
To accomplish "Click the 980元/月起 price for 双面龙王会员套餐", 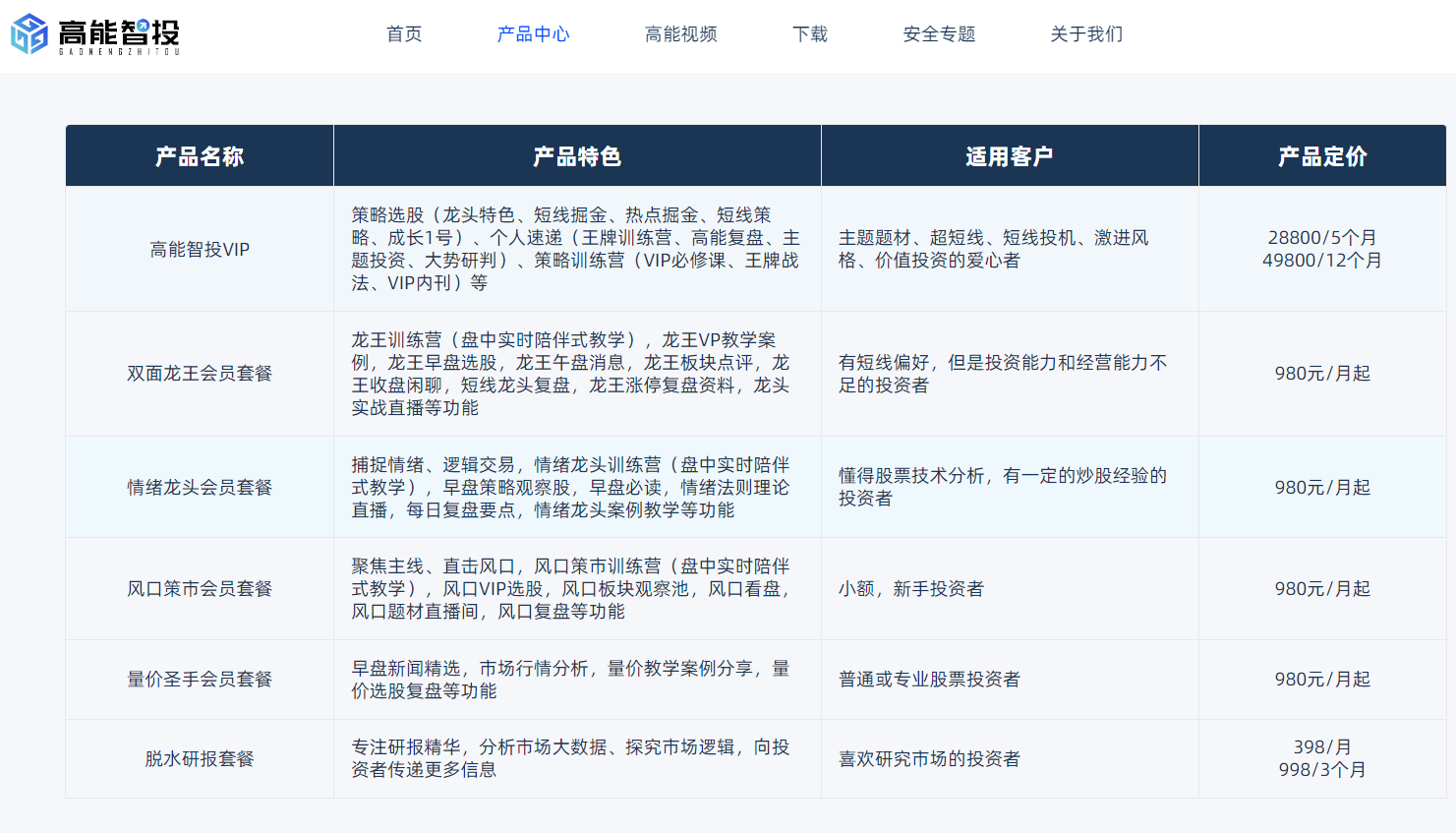I will [1322, 374].
